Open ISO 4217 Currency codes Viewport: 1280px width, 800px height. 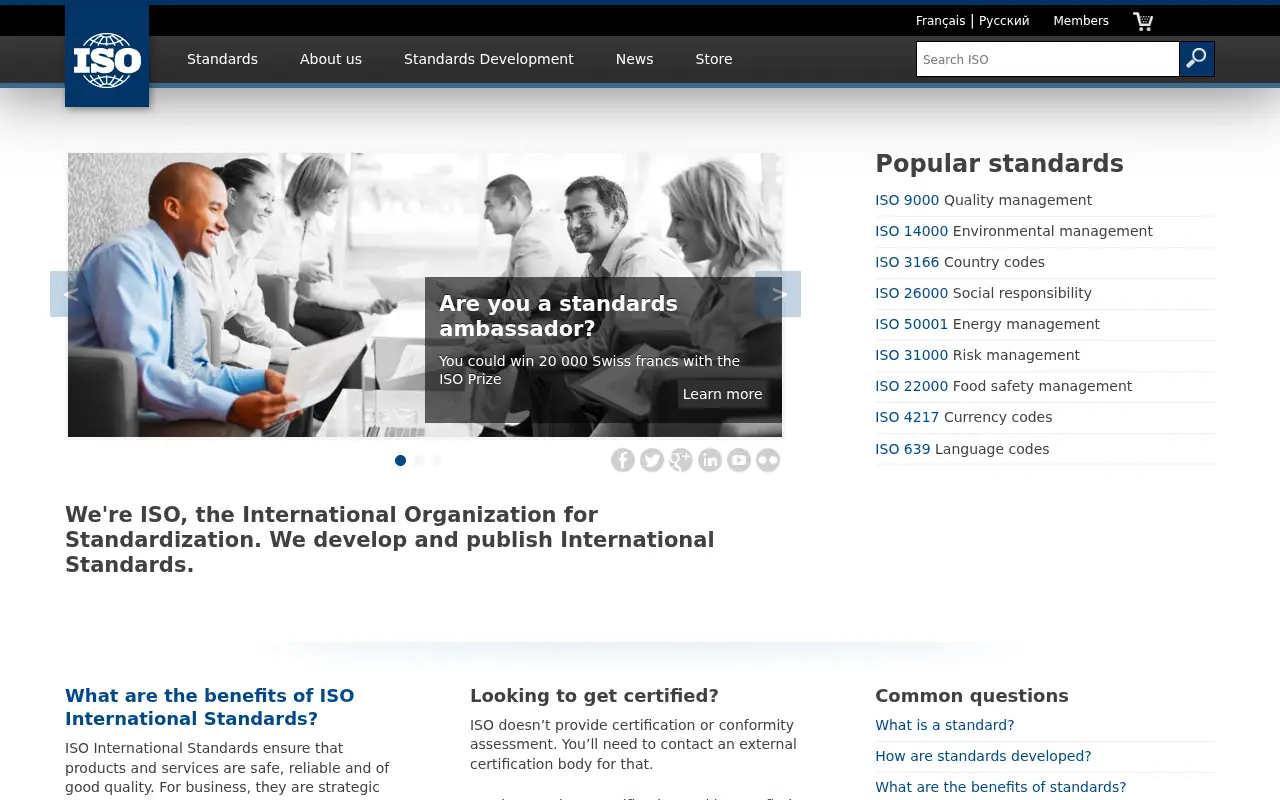(x=963, y=417)
